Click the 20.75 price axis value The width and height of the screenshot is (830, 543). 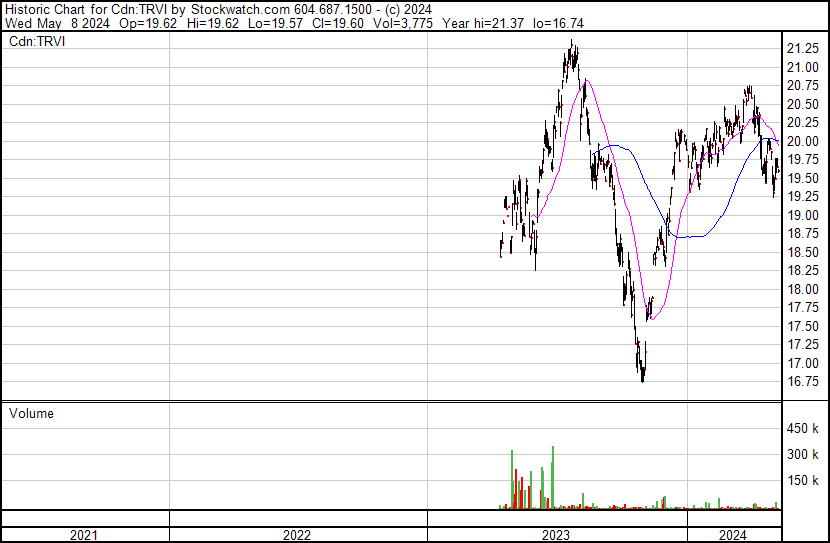pos(803,86)
